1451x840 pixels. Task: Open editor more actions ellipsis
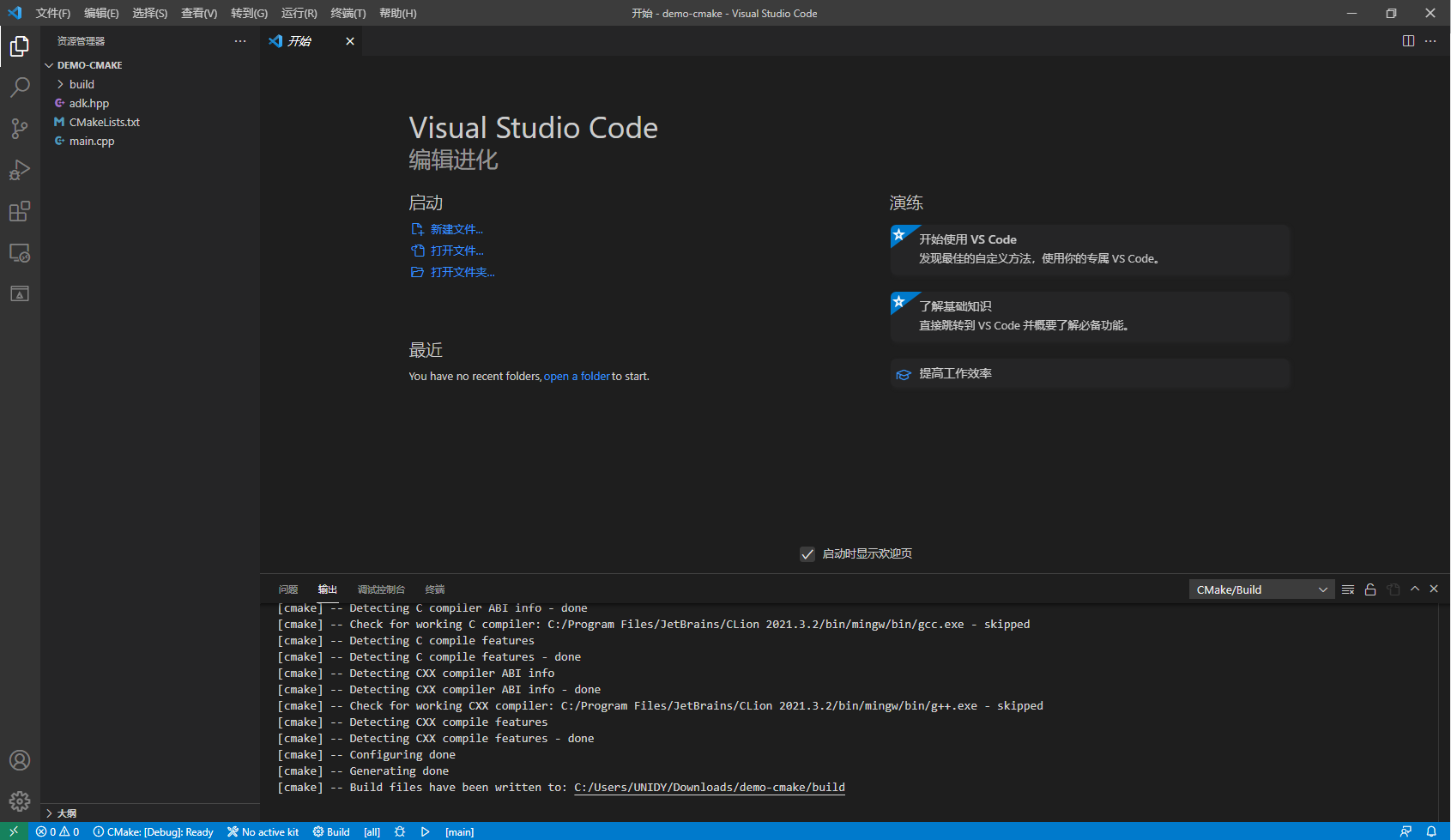pos(1430,41)
